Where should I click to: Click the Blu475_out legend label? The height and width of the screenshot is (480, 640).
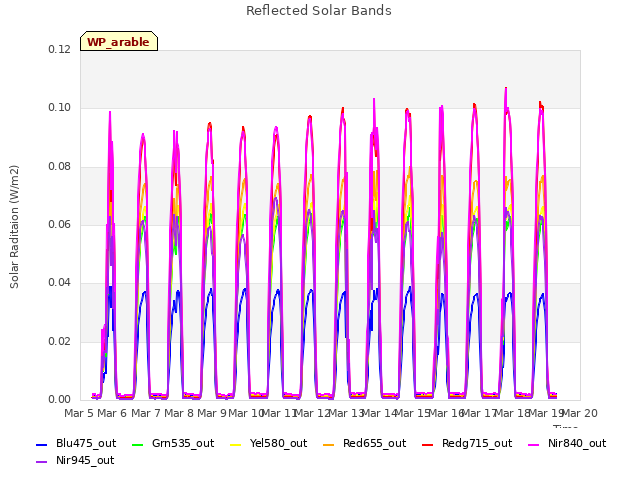point(86,443)
